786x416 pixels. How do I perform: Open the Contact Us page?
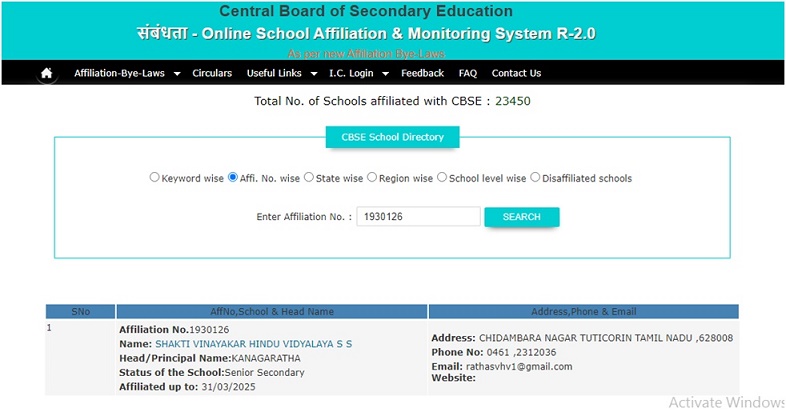(x=516, y=73)
